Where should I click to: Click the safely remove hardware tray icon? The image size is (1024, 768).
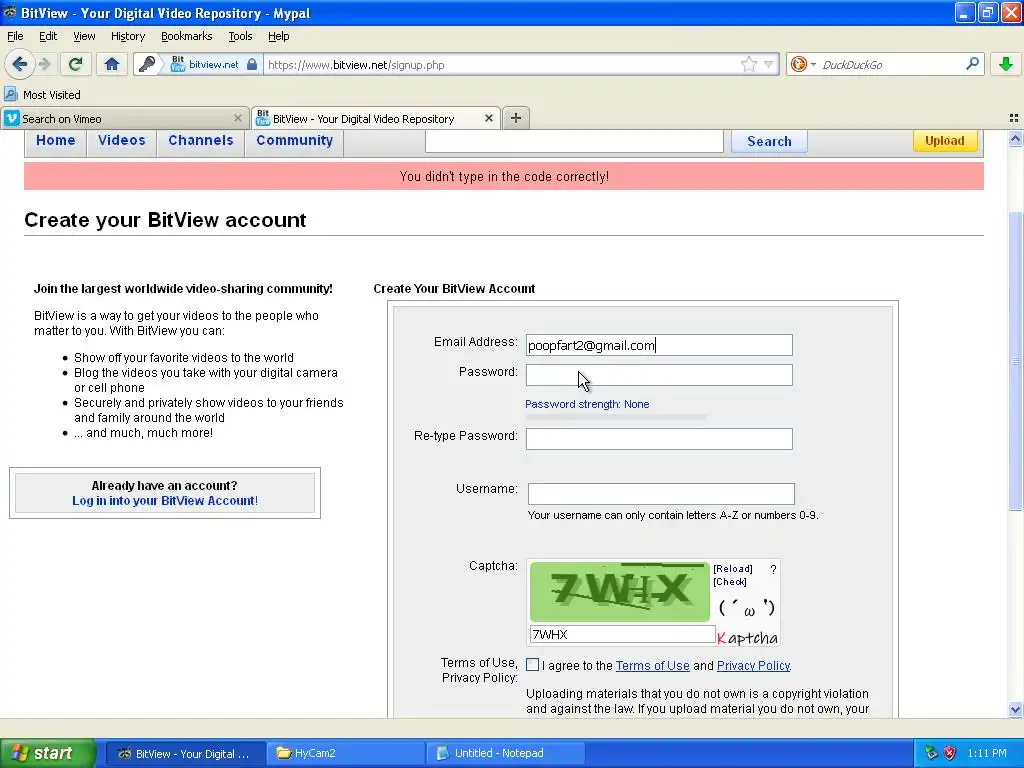click(x=931, y=753)
